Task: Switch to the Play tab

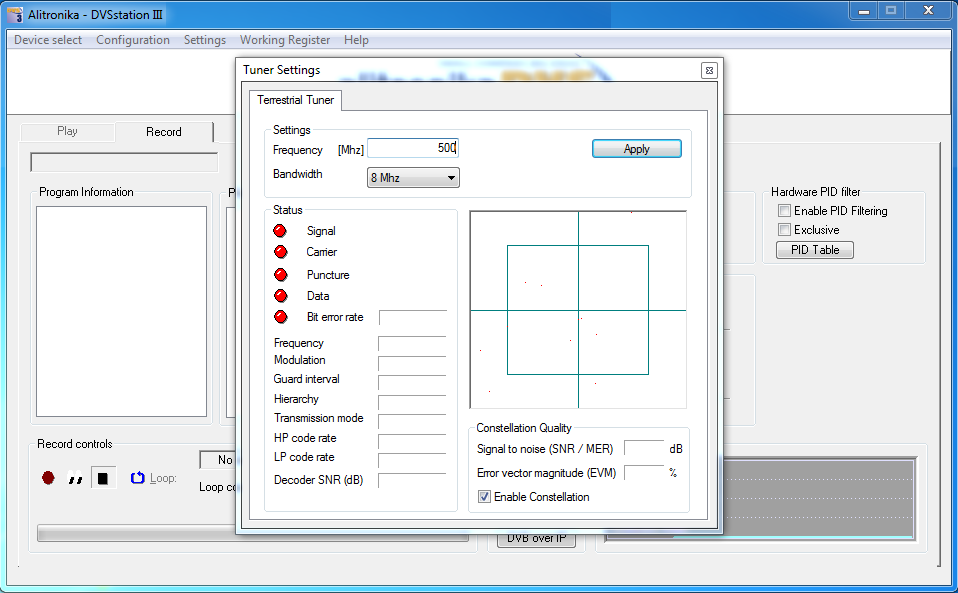Action: click(67, 131)
